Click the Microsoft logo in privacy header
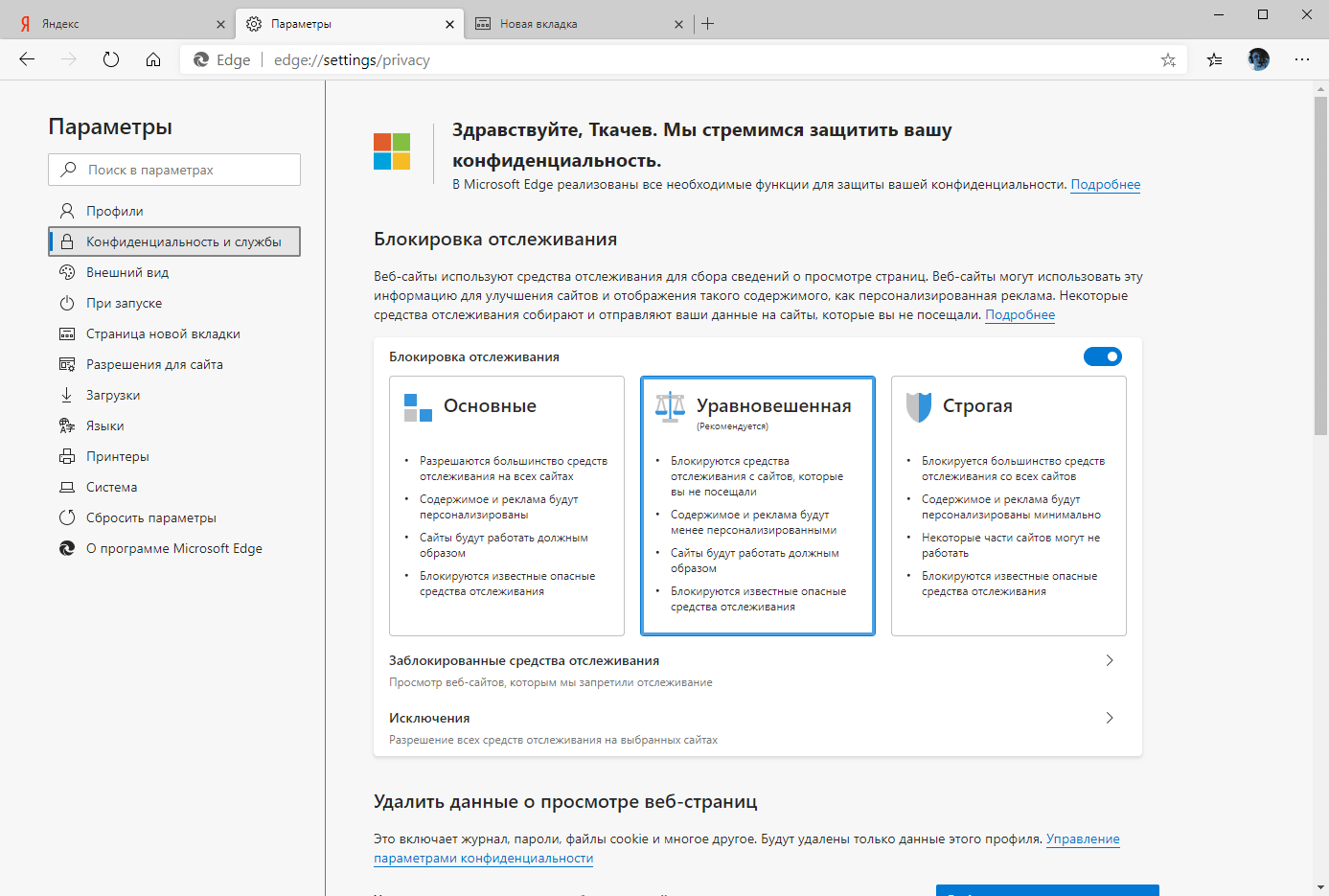Image resolution: width=1329 pixels, height=896 pixels. (392, 151)
